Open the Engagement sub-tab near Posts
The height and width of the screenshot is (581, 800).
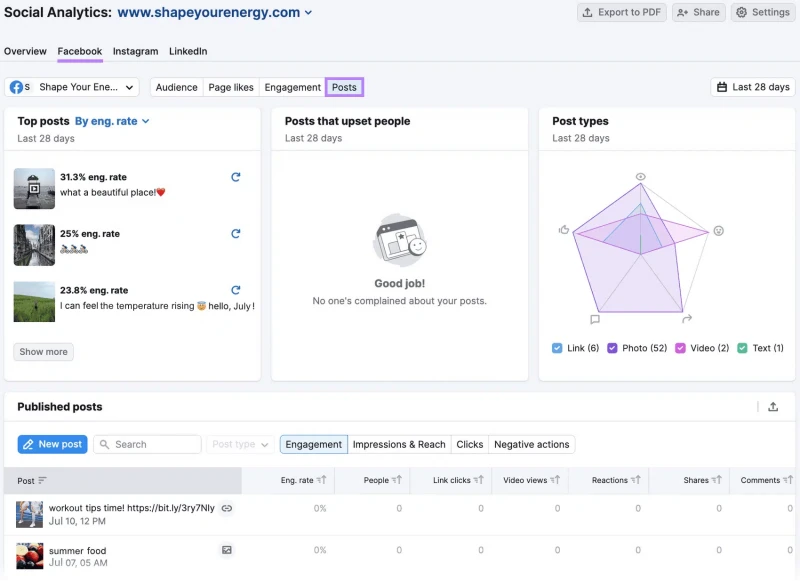point(292,87)
